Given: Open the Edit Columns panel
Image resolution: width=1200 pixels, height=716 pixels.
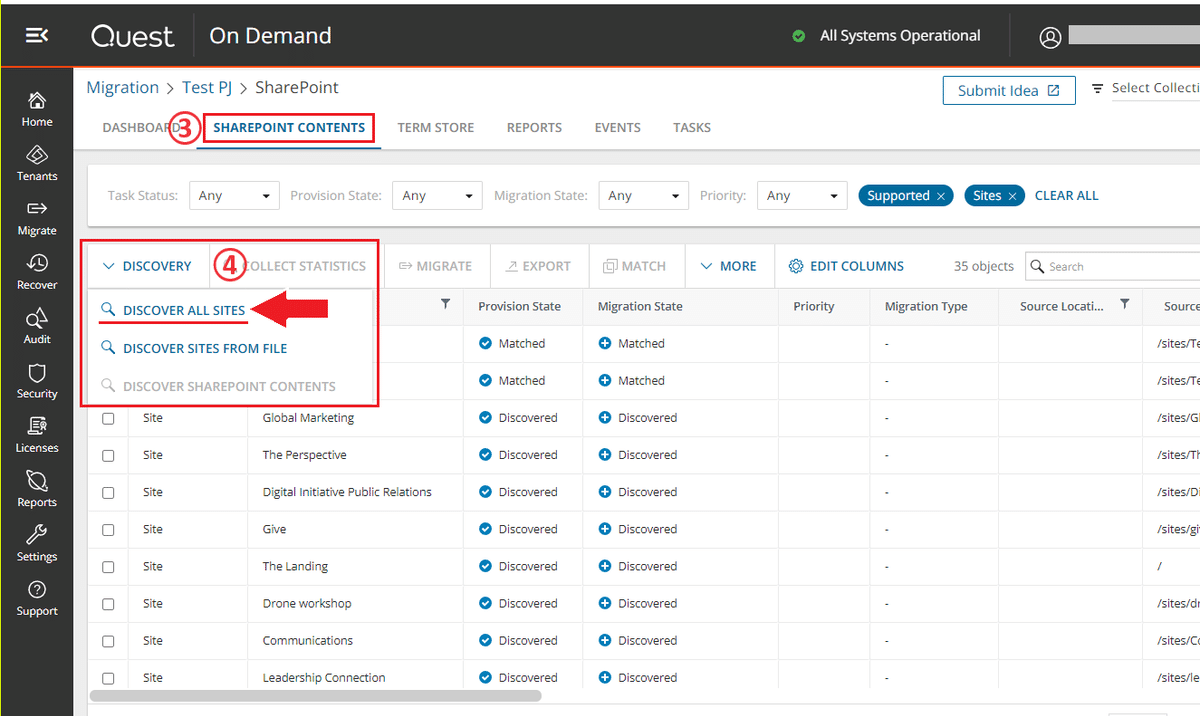Looking at the screenshot, I should coord(846,266).
